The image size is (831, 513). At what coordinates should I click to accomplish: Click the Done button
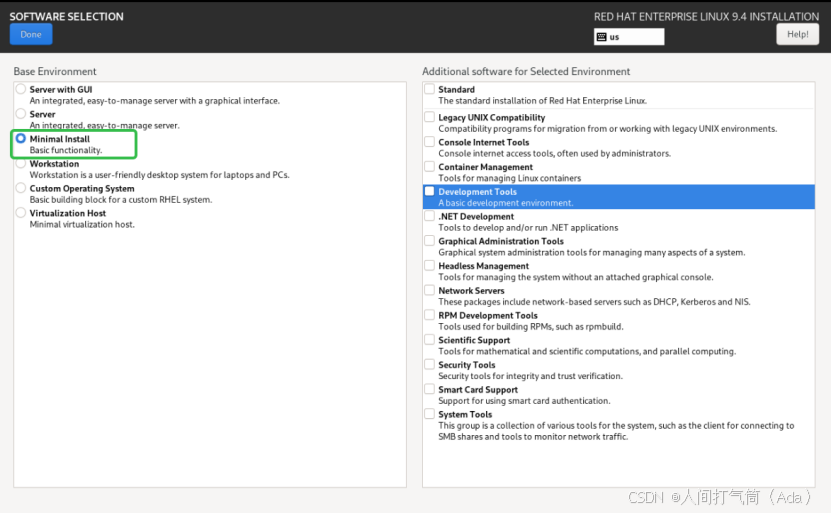pos(31,34)
